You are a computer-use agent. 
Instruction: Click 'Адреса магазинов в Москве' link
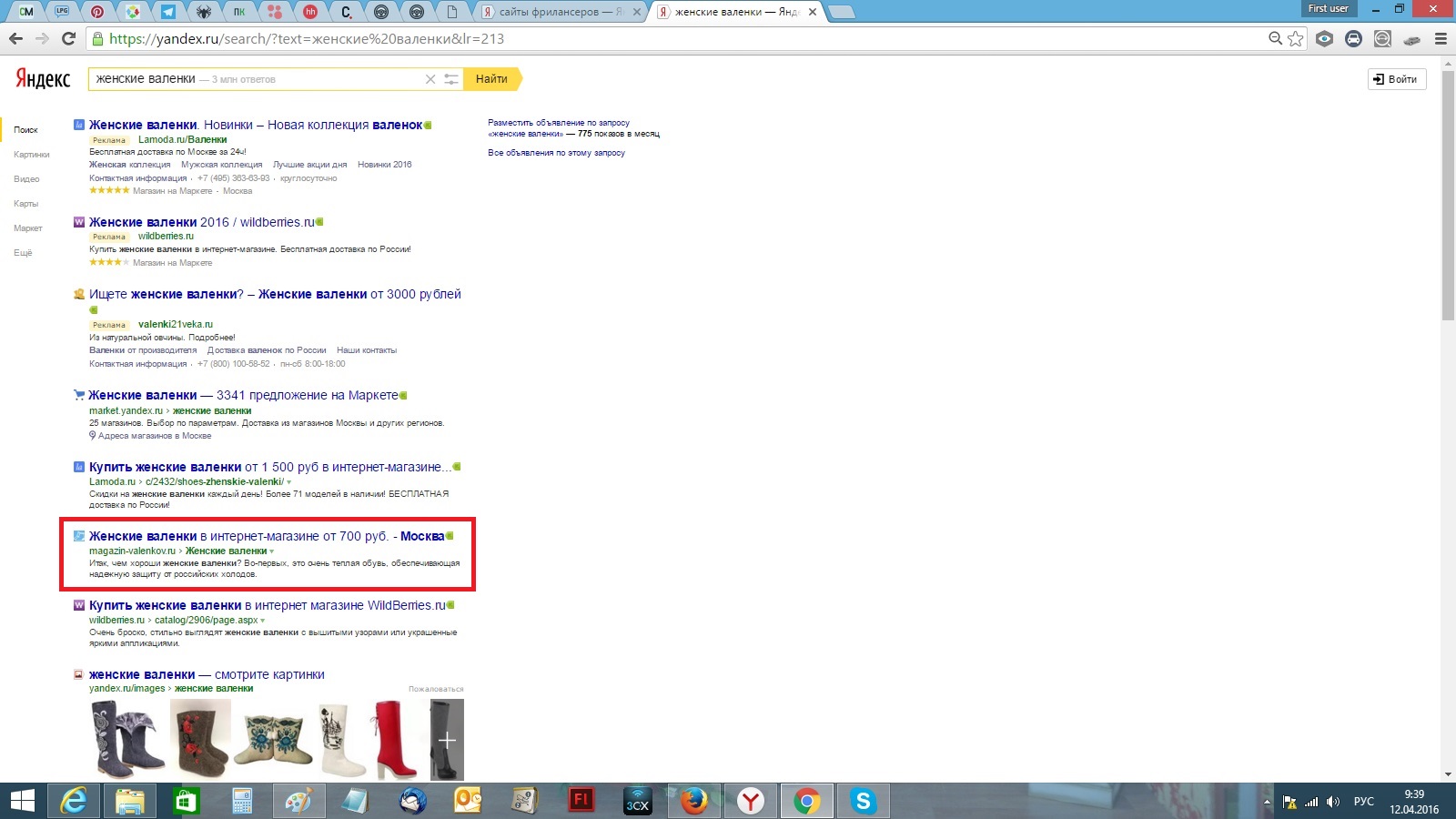tap(154, 436)
